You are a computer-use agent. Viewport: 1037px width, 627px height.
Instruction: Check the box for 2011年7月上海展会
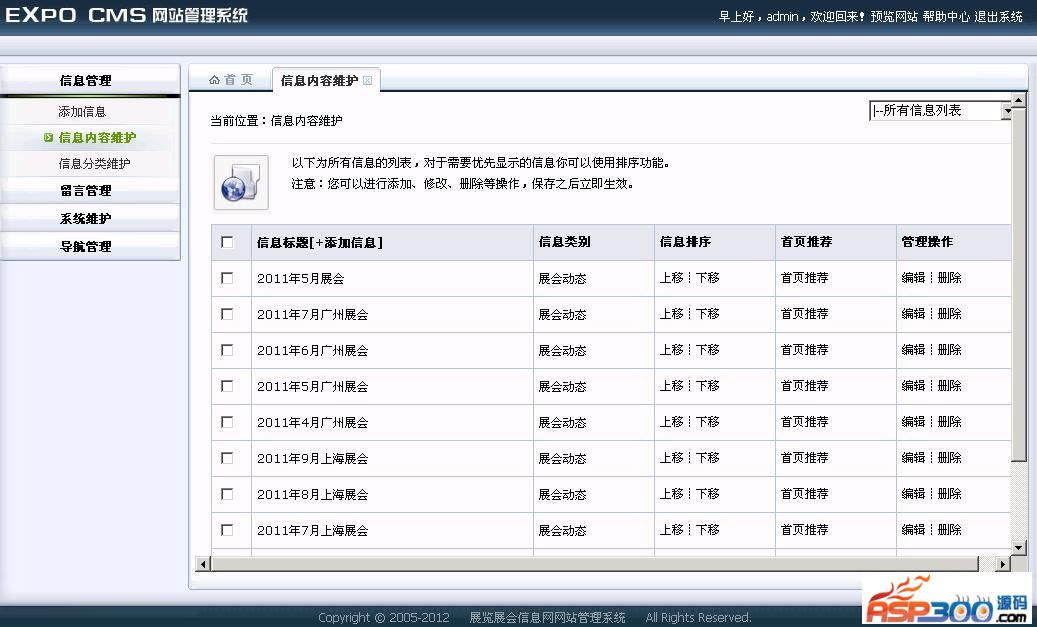coord(227,530)
